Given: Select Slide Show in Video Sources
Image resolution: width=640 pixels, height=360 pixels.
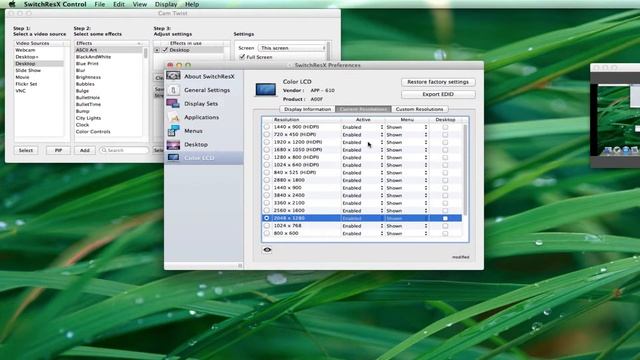Looking at the screenshot, I should [x=28, y=70].
